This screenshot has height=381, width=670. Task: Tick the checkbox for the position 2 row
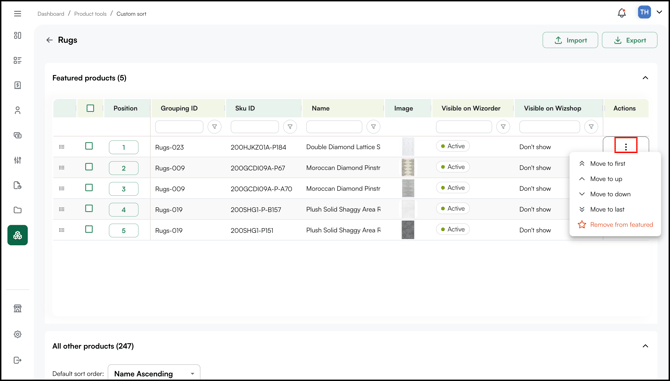point(89,167)
